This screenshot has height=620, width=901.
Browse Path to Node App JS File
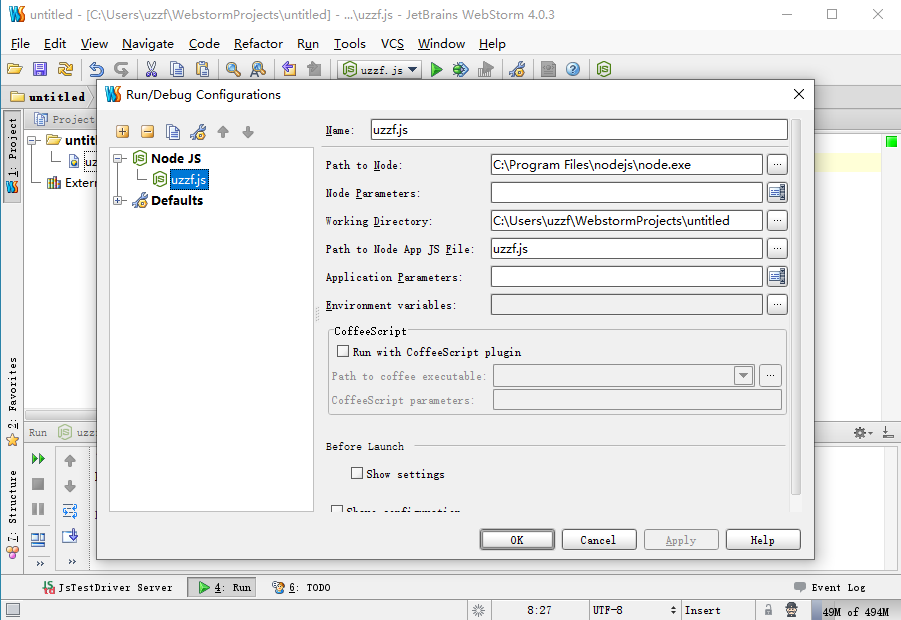777,248
